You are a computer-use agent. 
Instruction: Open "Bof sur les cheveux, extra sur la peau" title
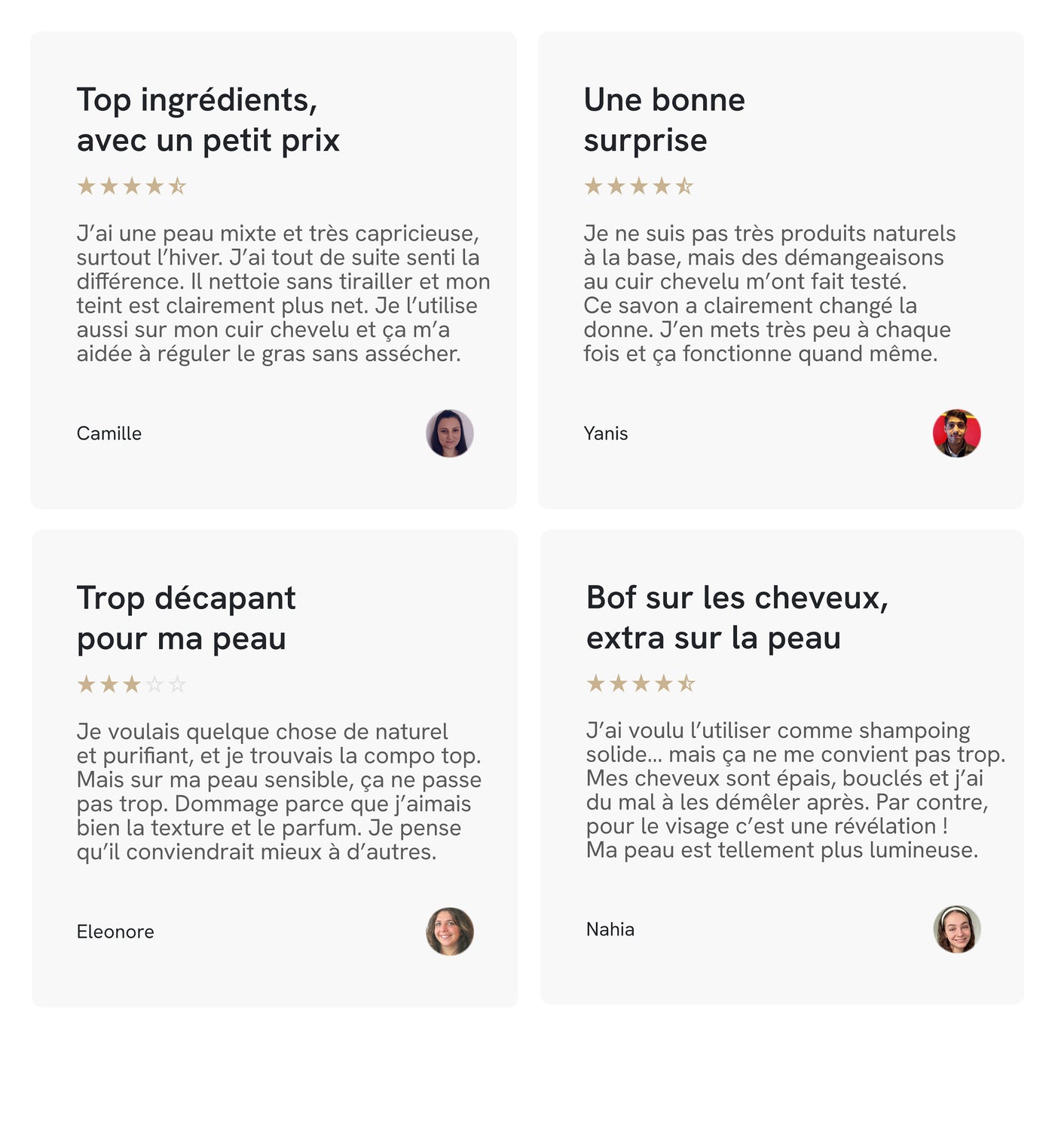click(738, 617)
